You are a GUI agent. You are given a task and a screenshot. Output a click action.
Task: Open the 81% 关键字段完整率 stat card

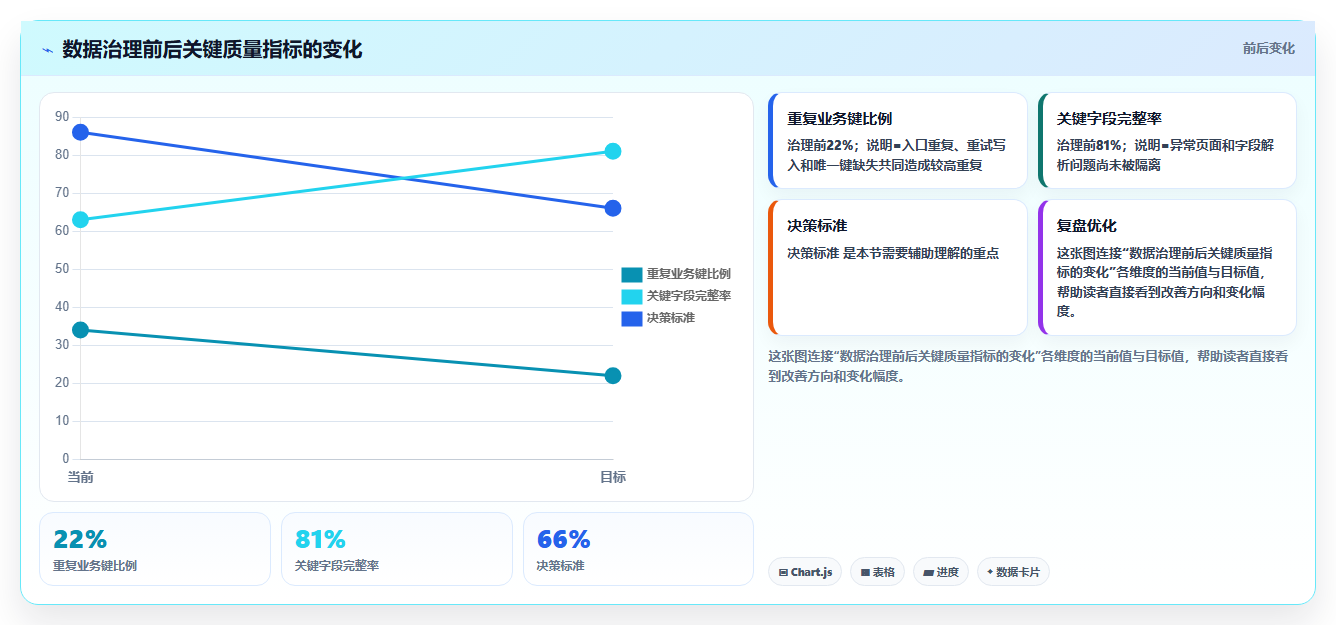[397, 549]
